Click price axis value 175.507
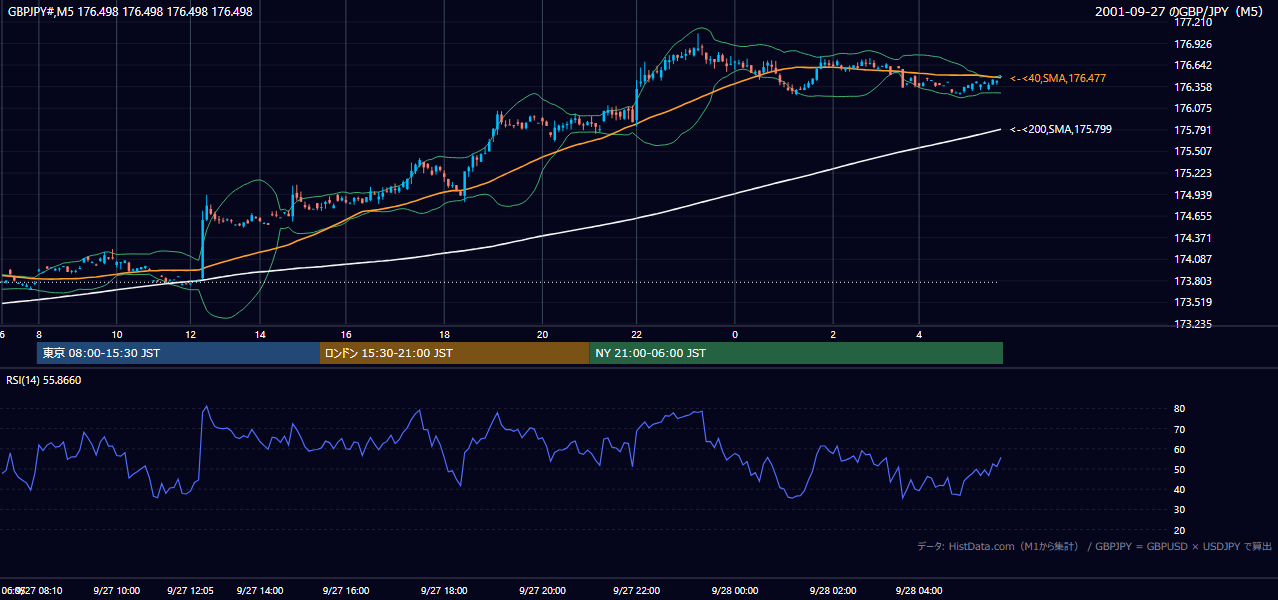Image resolution: width=1278 pixels, height=600 pixels. pyautogui.click(x=1193, y=151)
